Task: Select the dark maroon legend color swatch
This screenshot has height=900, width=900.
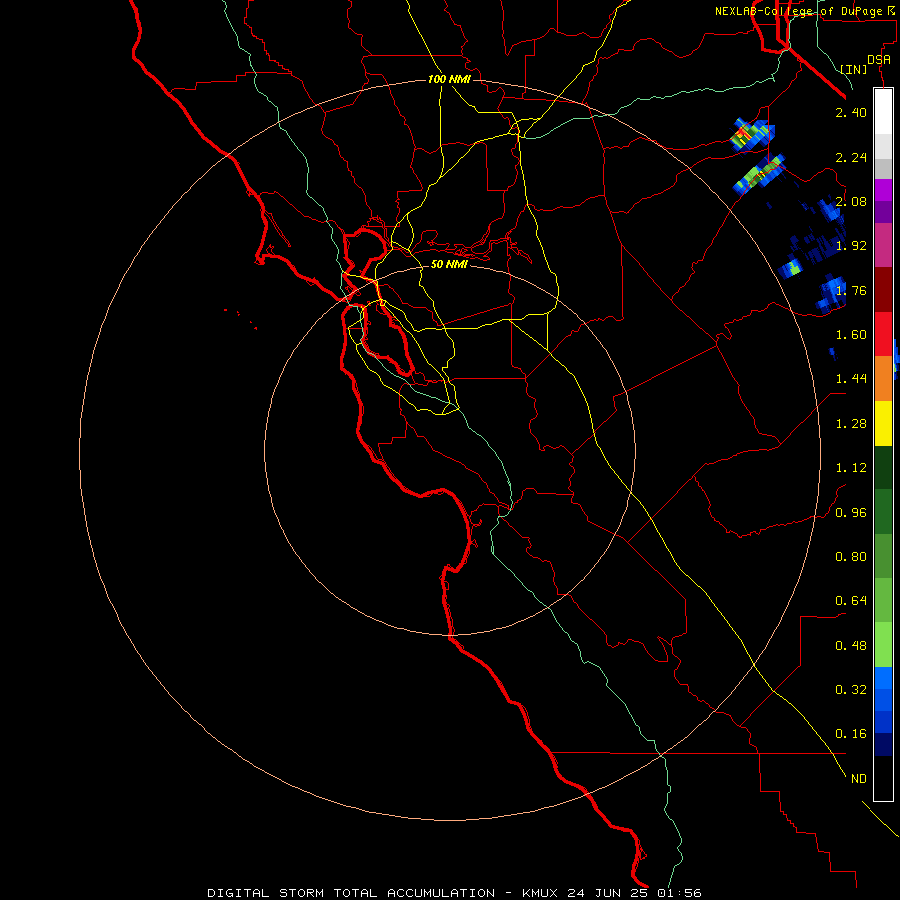Action: 883,290
